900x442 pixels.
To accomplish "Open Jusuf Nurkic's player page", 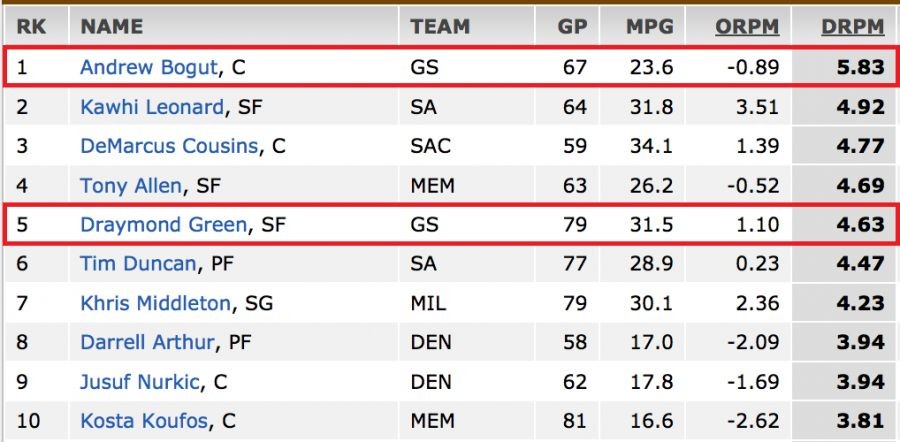I will click(x=141, y=381).
